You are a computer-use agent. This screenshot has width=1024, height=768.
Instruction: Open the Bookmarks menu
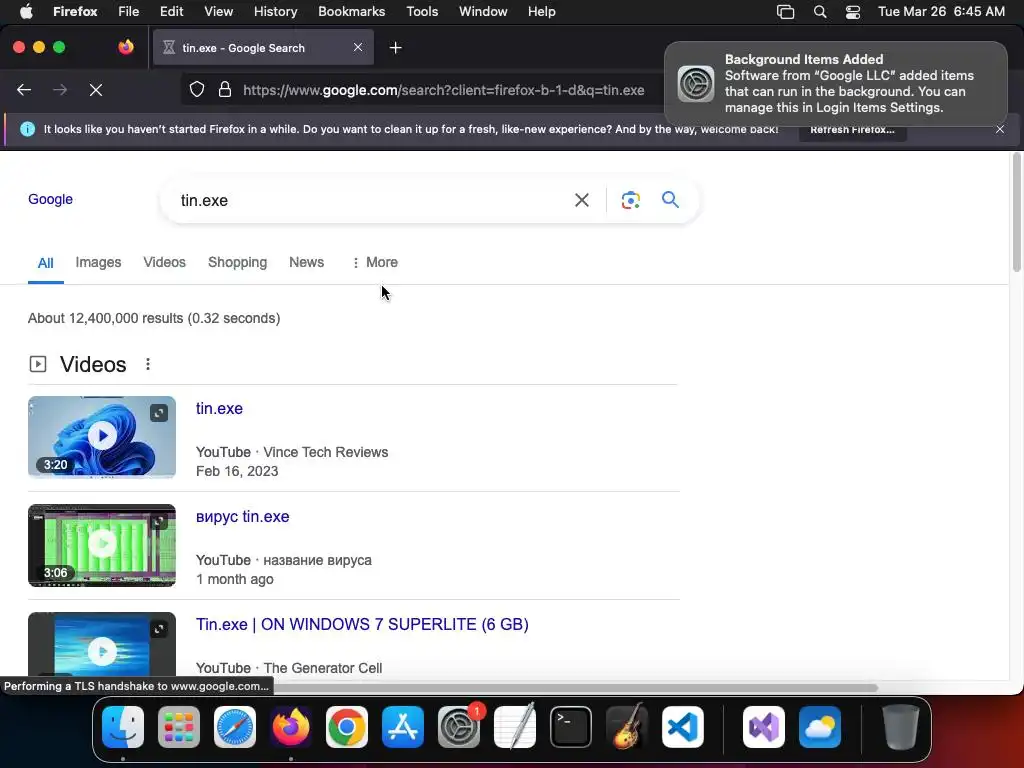[351, 12]
